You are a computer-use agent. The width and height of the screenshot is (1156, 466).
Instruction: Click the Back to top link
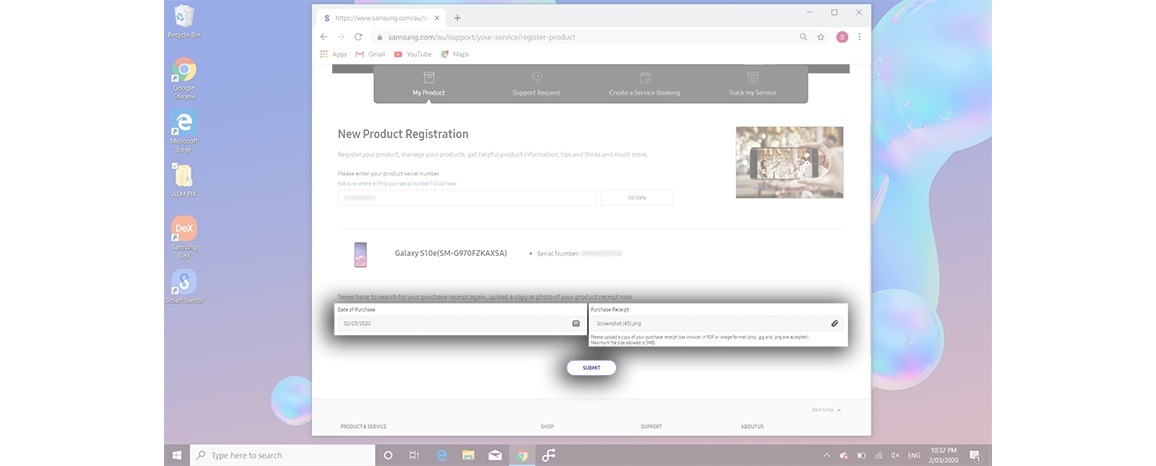pyautogui.click(x=826, y=410)
